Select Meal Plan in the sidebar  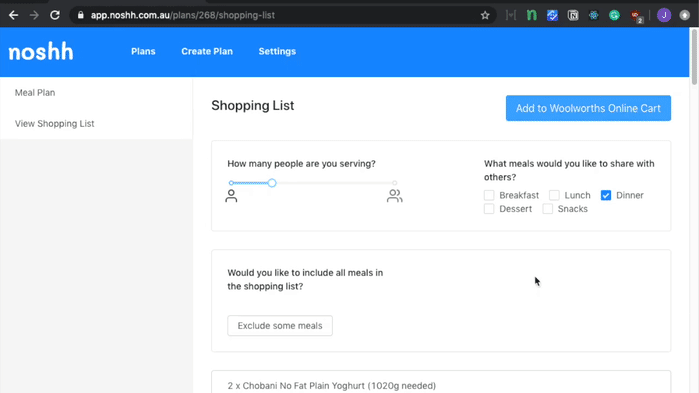pyautogui.click(x=35, y=93)
